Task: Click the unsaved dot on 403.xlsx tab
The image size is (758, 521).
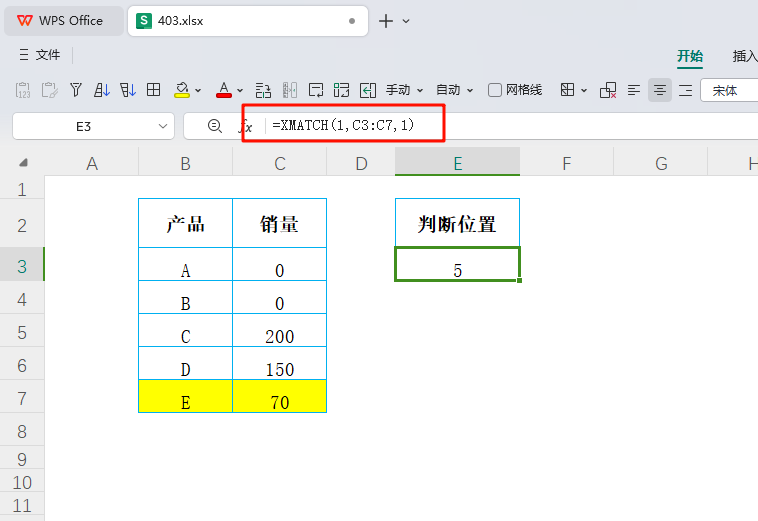Action: (x=352, y=21)
